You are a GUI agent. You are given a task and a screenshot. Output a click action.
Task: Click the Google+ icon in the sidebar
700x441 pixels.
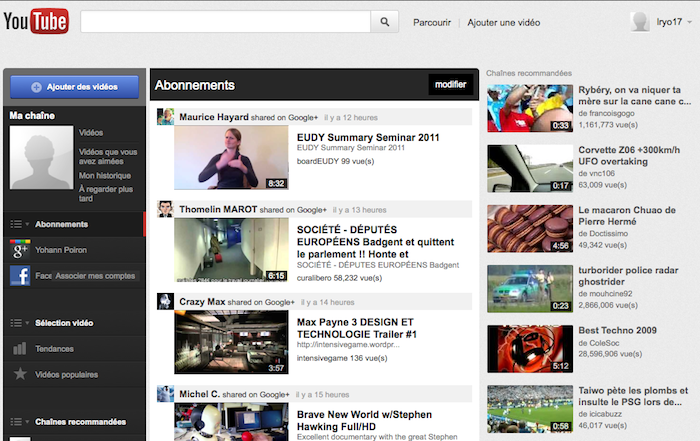tap(19, 250)
